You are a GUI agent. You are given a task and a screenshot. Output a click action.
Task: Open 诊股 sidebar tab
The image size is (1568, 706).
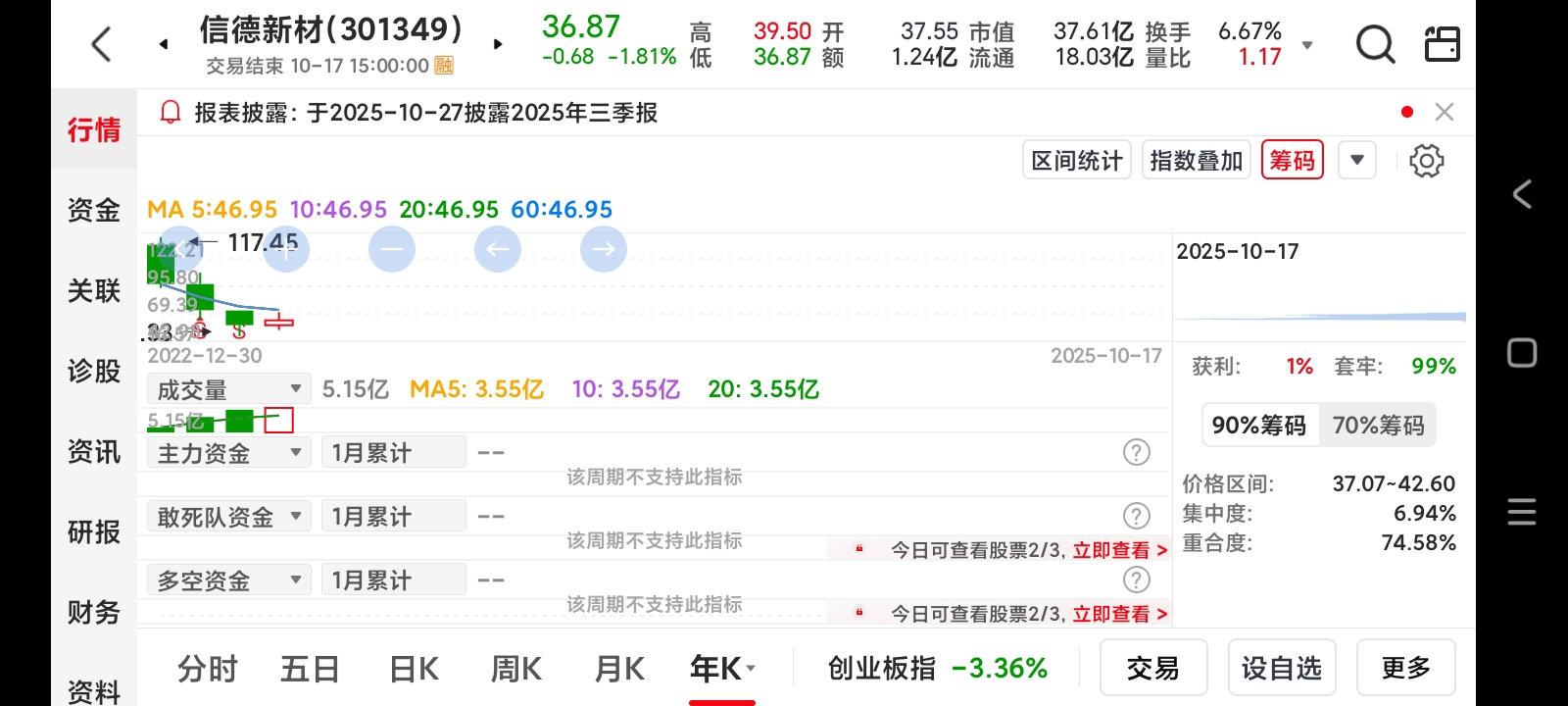tap(94, 371)
